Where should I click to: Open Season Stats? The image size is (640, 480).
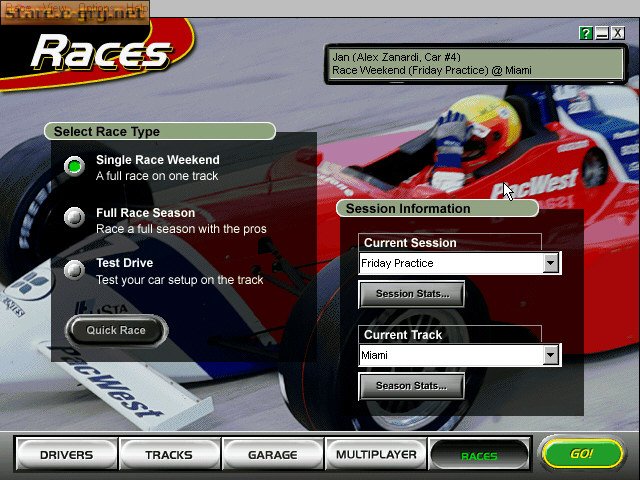coord(412,386)
